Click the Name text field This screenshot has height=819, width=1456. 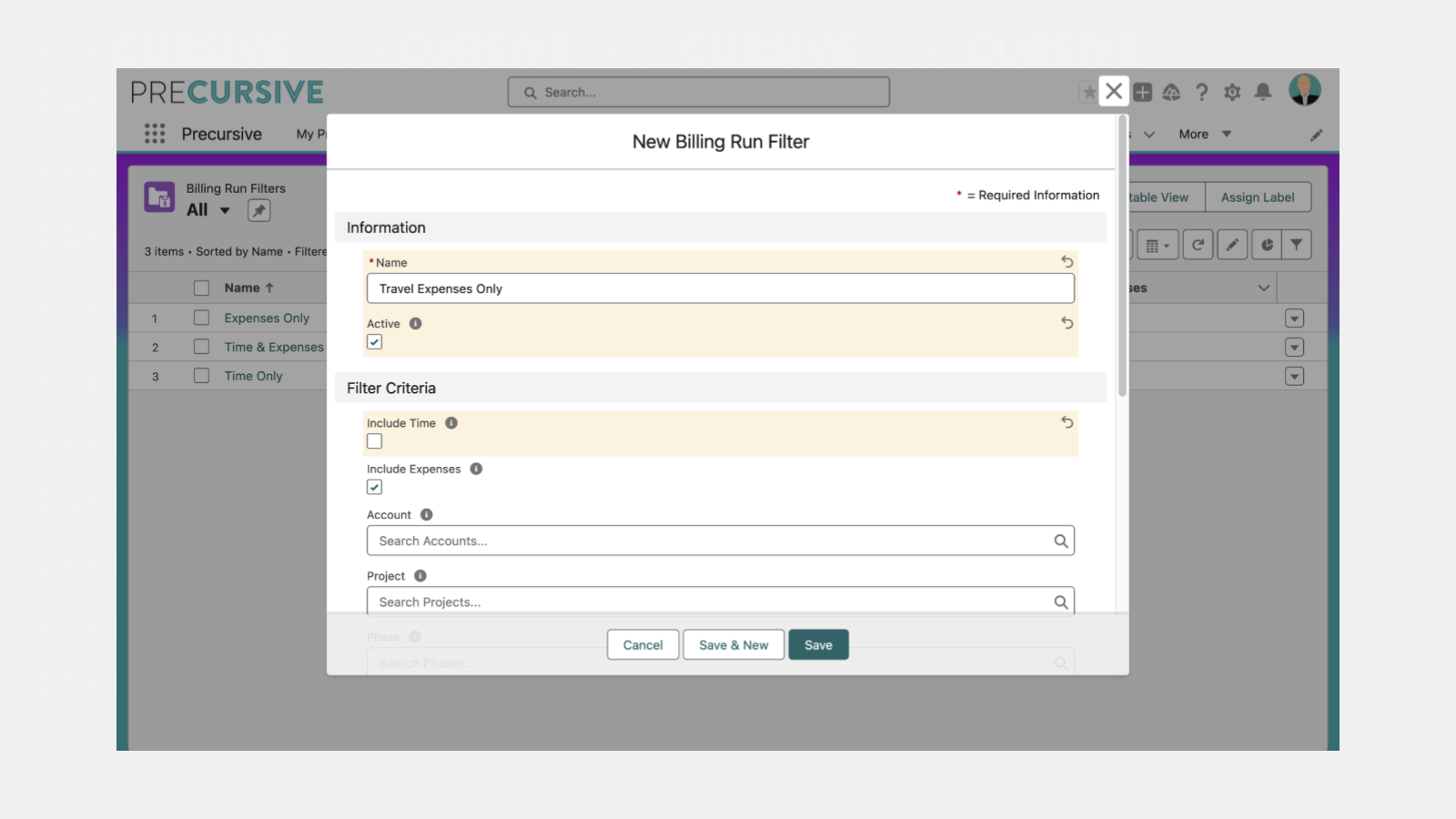point(721,288)
